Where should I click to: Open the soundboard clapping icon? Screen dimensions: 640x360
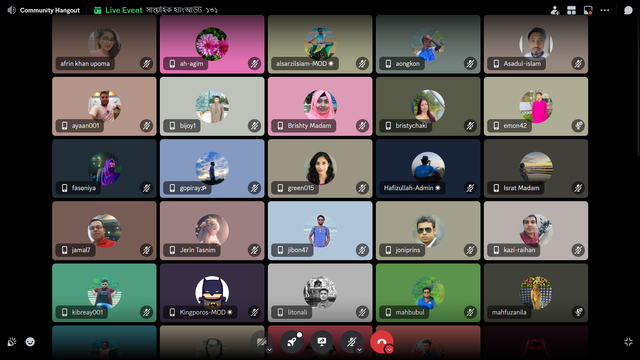(x=12, y=342)
